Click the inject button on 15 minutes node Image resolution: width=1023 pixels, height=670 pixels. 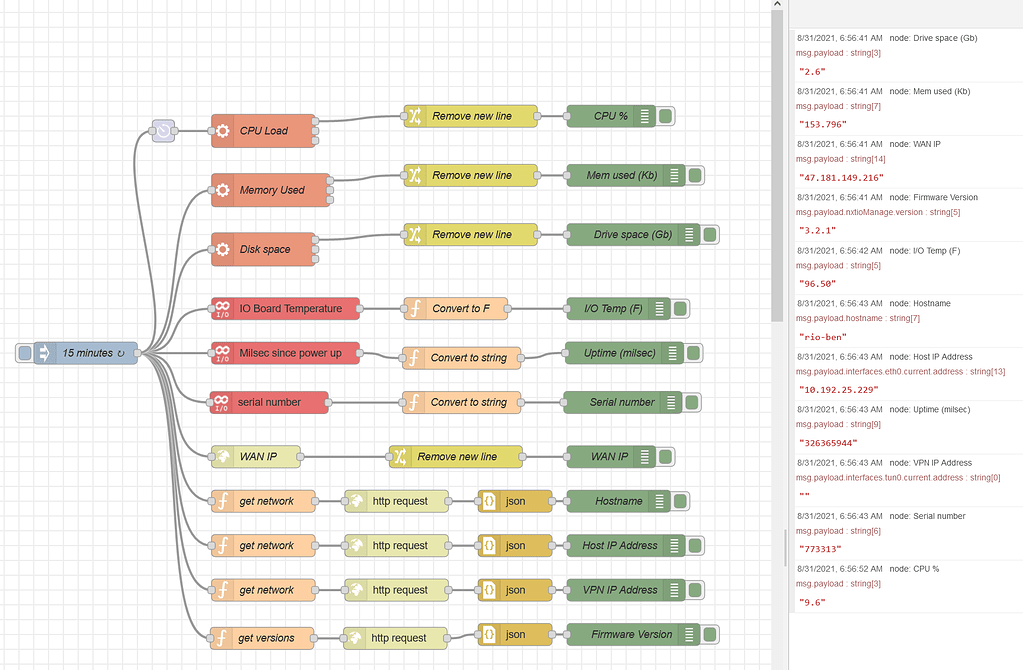(x=22, y=352)
